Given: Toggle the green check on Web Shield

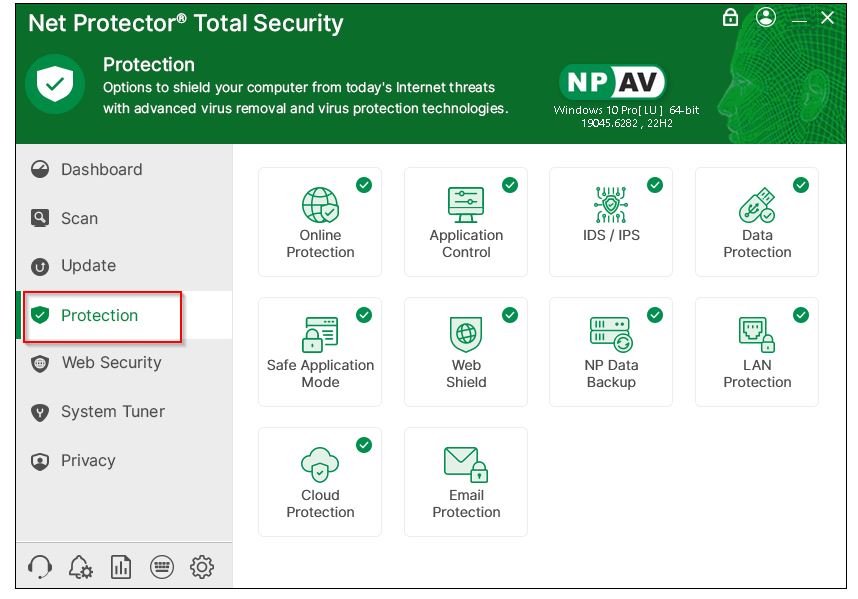Looking at the screenshot, I should coord(510,315).
